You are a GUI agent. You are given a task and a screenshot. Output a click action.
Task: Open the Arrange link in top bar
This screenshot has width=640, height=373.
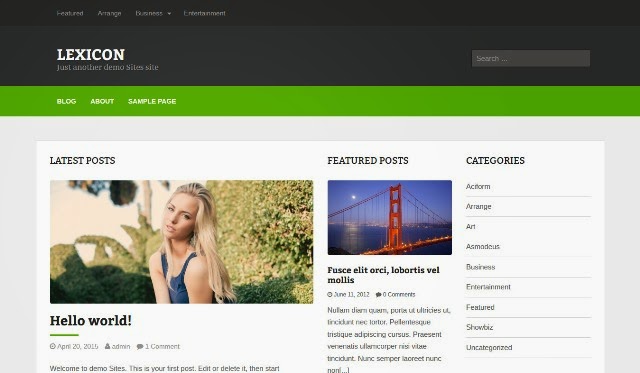pos(109,13)
